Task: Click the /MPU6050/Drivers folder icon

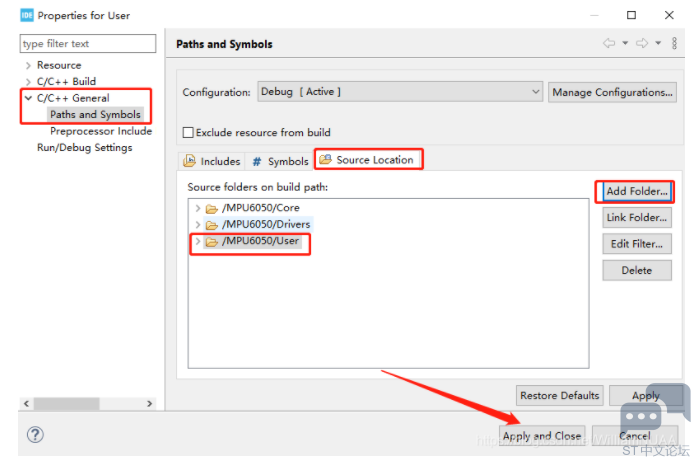Action: (x=212, y=224)
